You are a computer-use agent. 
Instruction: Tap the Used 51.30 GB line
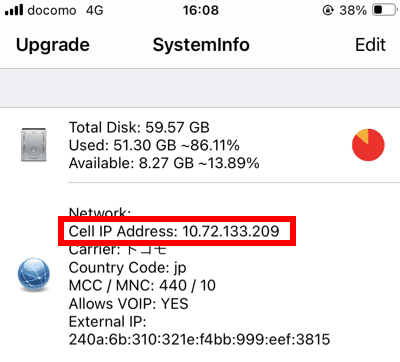click(154, 145)
